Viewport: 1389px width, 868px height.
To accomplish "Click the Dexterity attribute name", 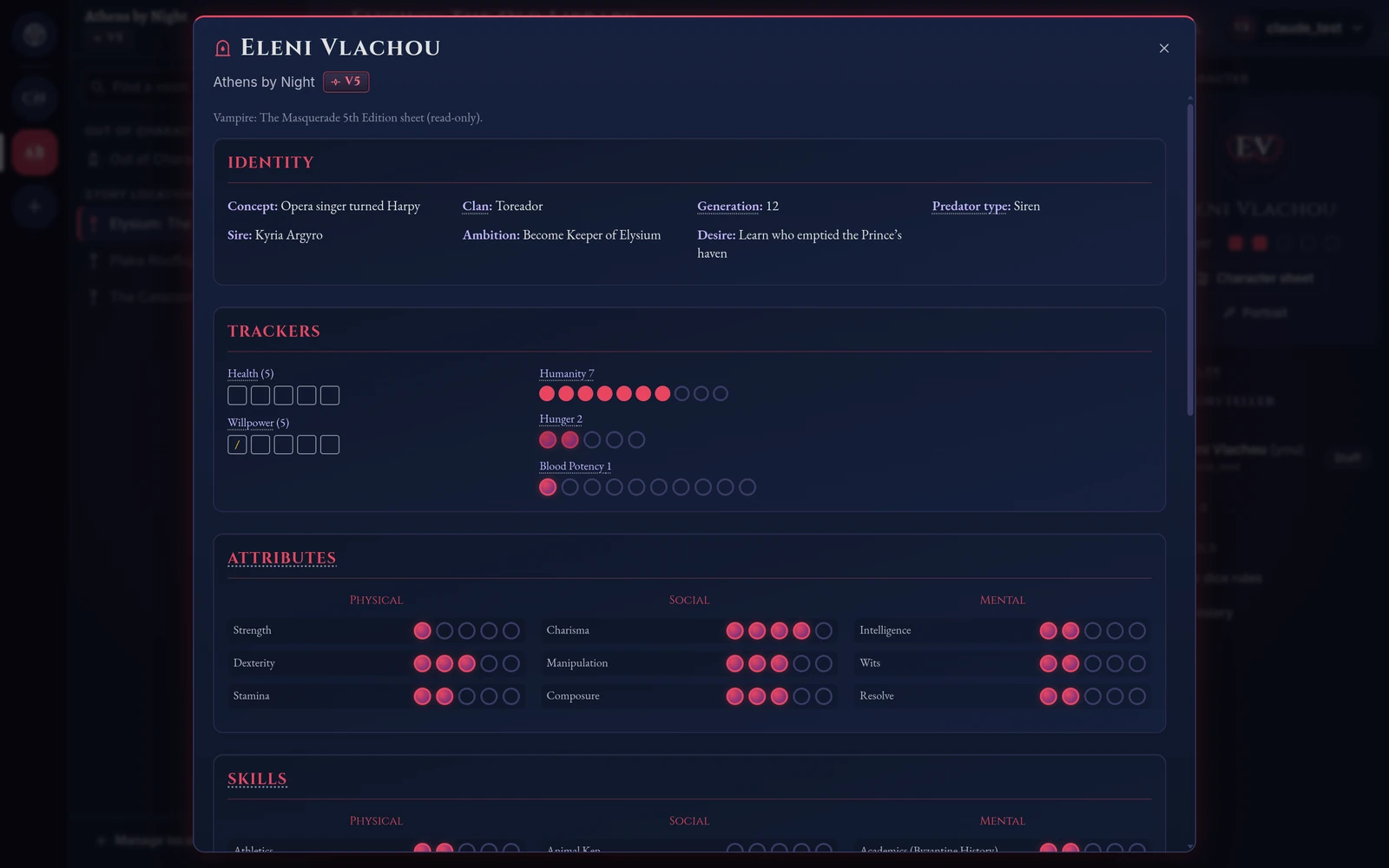I will pyautogui.click(x=254, y=663).
